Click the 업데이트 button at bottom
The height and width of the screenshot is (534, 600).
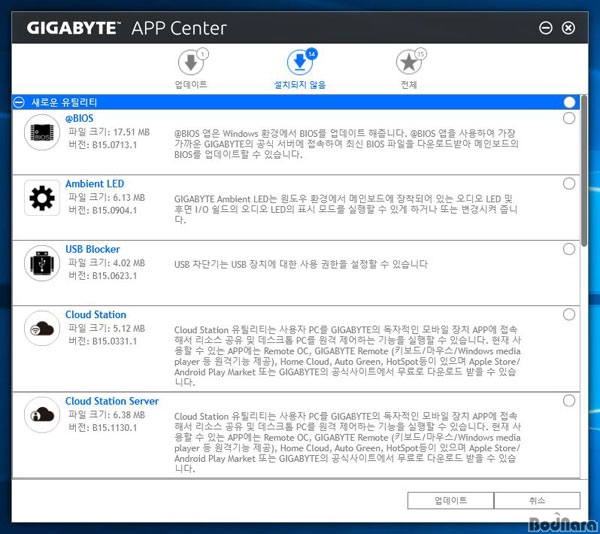451,500
